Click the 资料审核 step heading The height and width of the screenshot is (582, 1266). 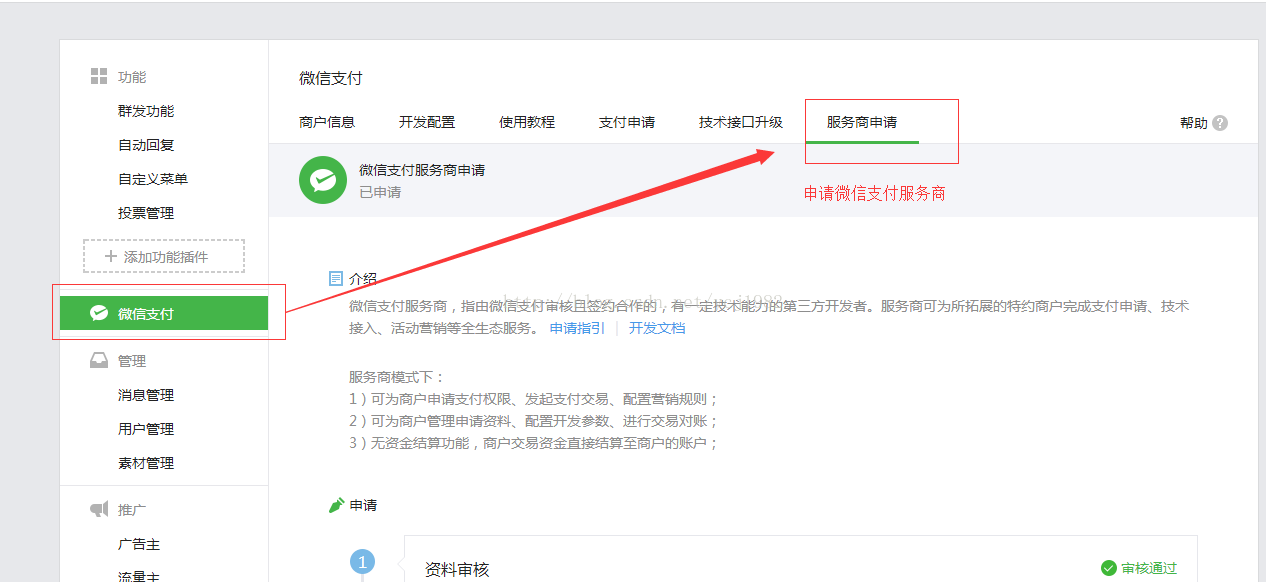[x=457, y=569]
